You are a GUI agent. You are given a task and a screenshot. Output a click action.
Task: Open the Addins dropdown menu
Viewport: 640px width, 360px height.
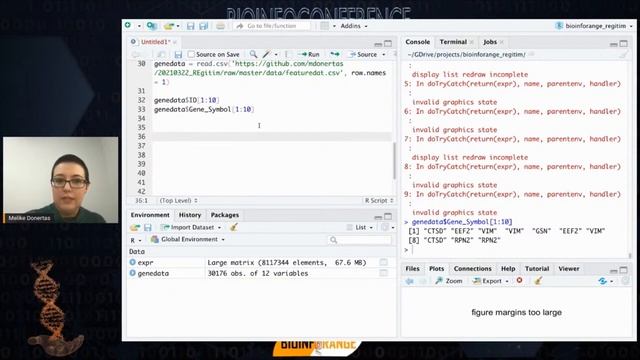354,26
